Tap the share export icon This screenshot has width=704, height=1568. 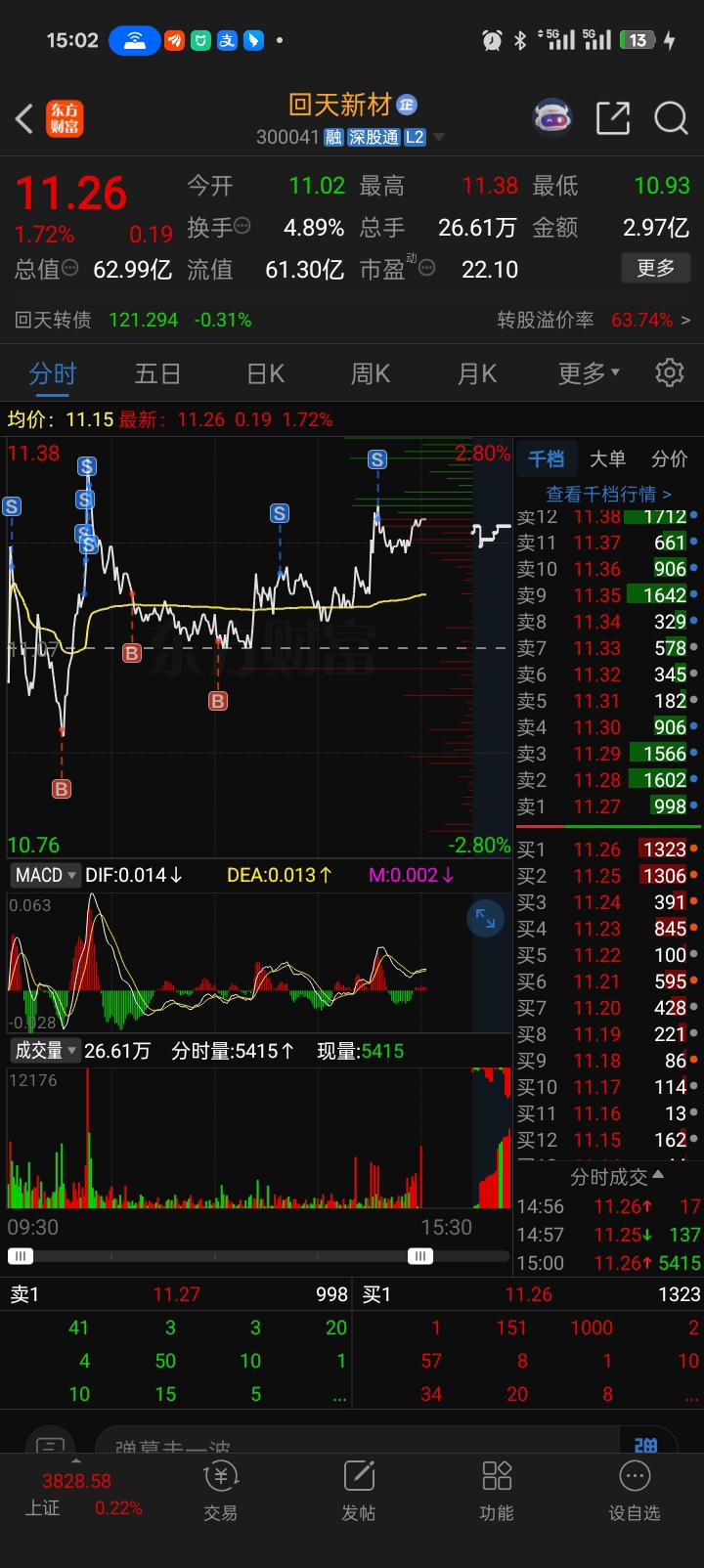[613, 118]
